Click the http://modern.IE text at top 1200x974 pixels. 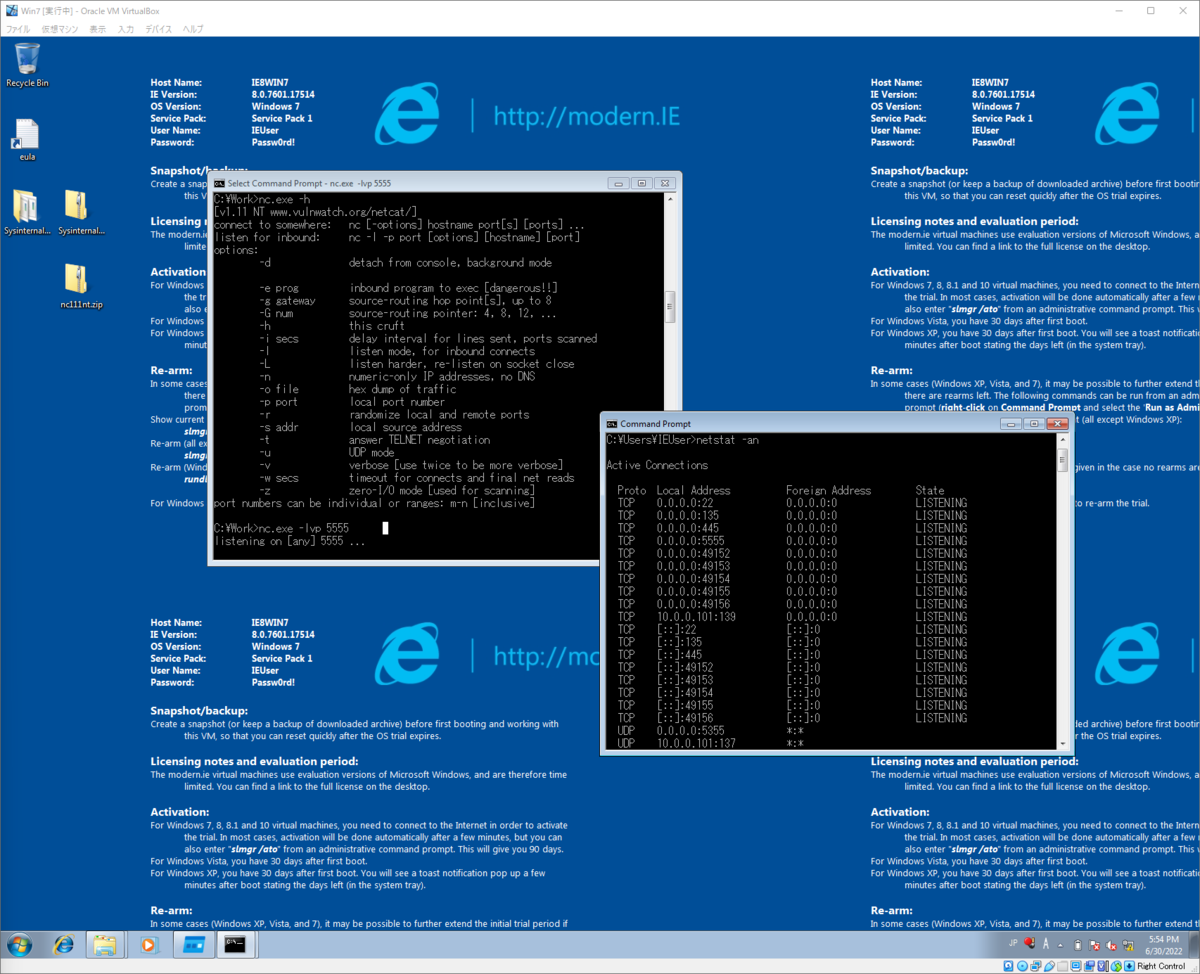(586, 117)
